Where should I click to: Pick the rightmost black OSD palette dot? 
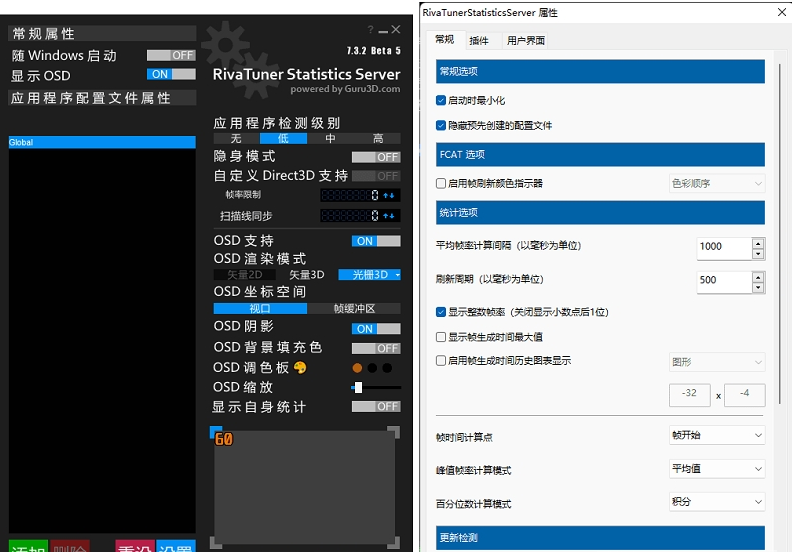coord(387,368)
